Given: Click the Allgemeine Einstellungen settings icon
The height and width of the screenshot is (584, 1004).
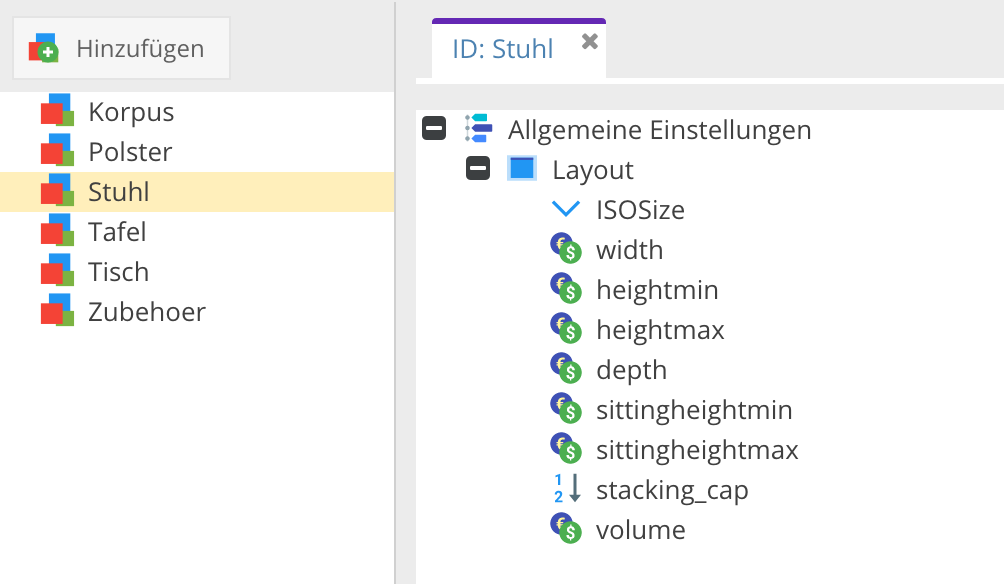Looking at the screenshot, I should tap(478, 129).
